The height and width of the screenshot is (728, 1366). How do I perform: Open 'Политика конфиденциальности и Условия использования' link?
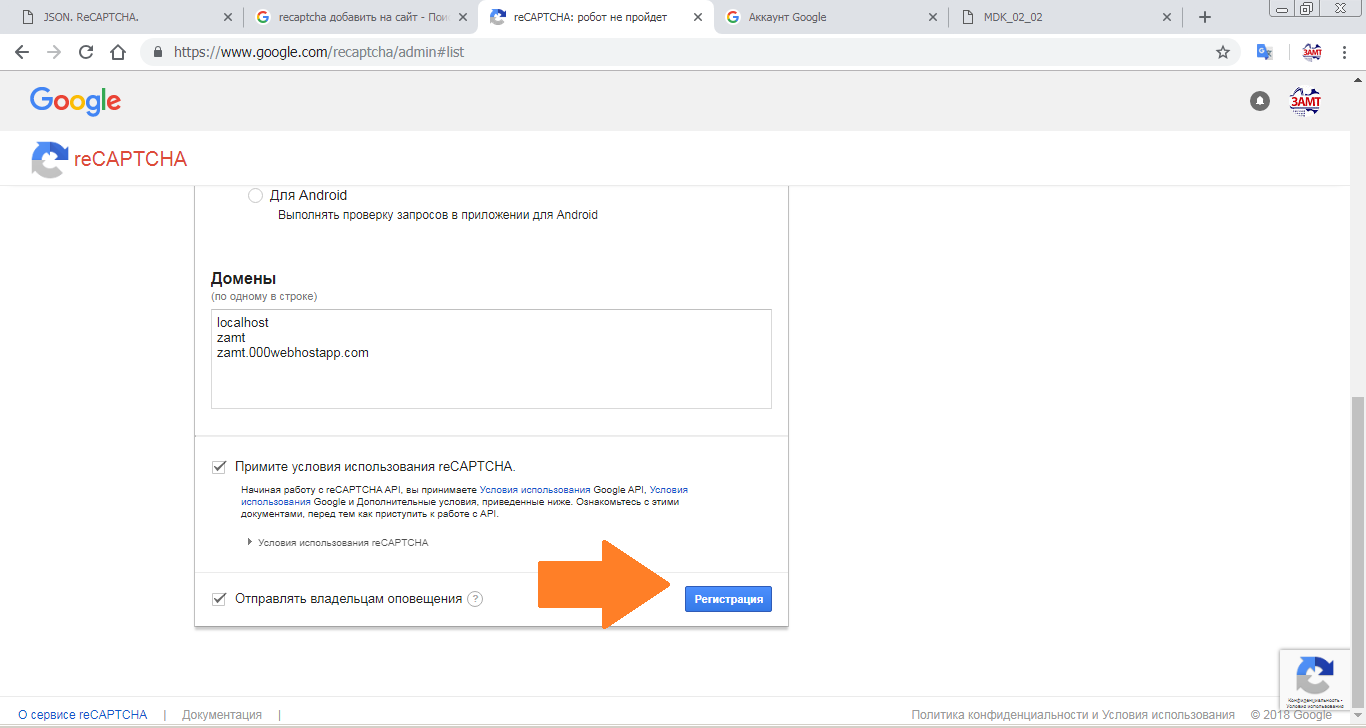click(x=1073, y=714)
